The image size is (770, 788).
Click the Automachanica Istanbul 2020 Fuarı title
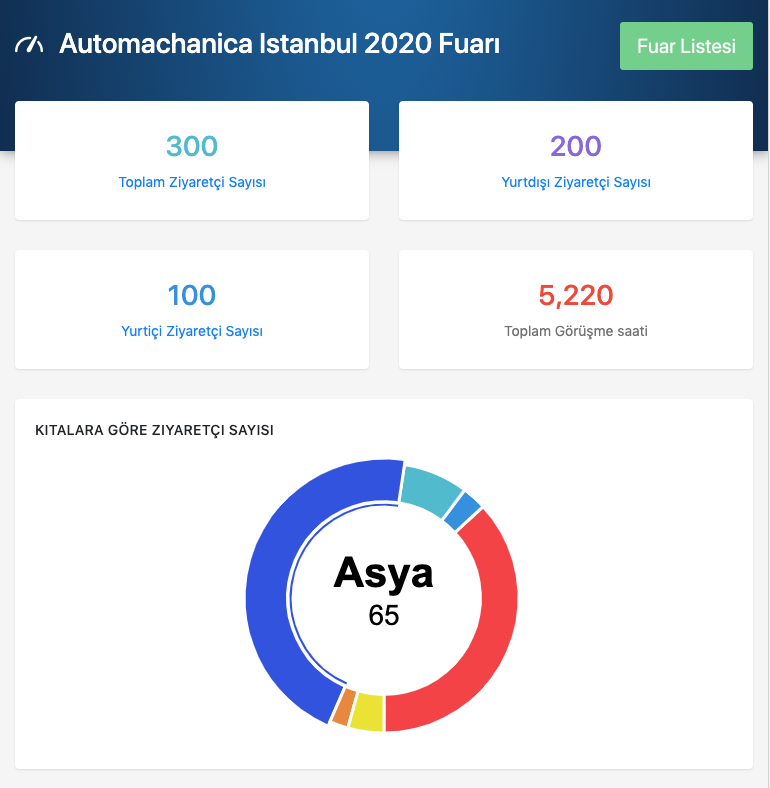pyautogui.click(x=280, y=45)
